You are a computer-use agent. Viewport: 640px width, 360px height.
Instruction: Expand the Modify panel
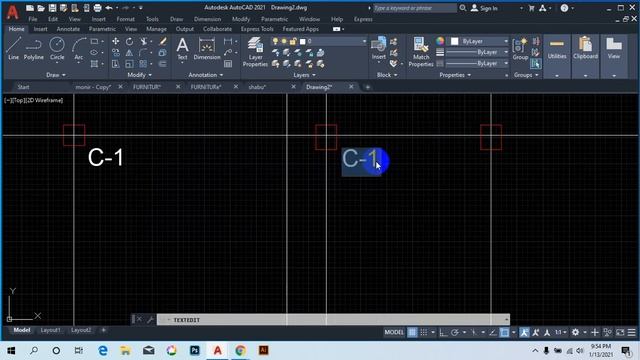pos(140,75)
